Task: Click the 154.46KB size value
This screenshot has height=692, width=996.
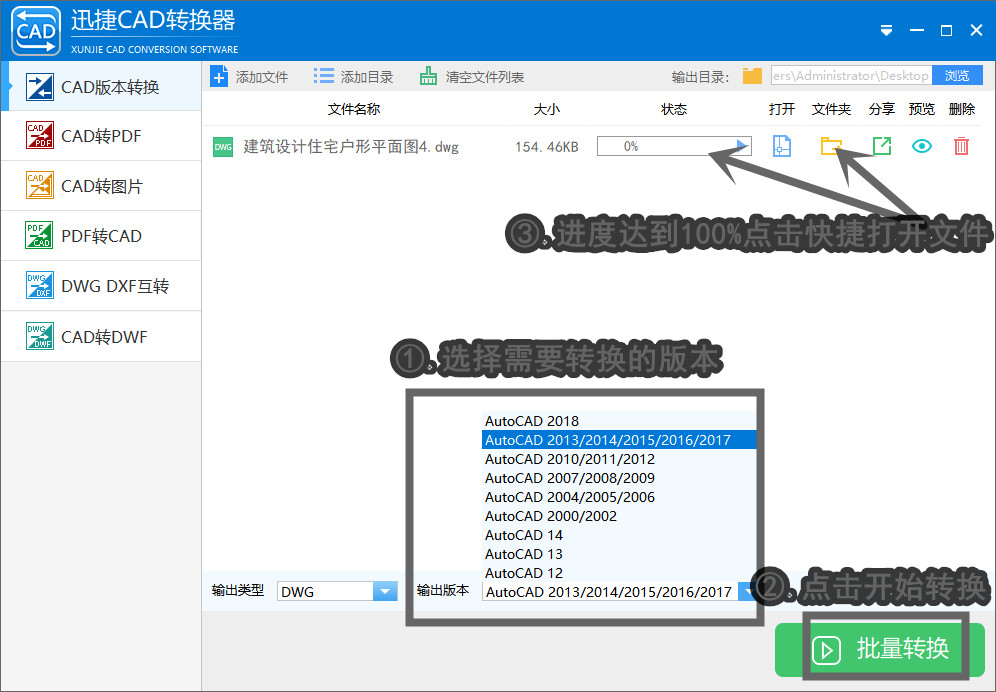Action: 546,147
